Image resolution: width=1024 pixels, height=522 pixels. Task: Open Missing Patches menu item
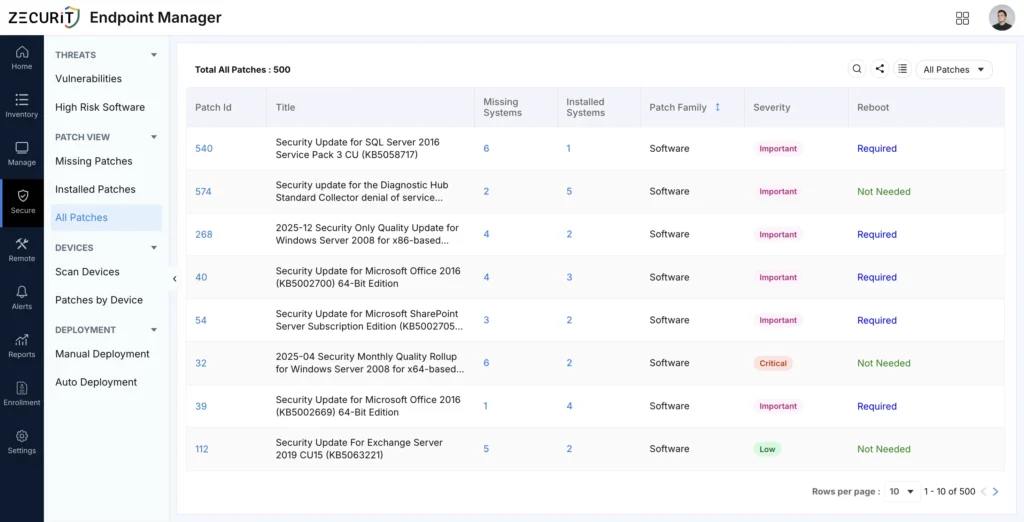coord(93,161)
